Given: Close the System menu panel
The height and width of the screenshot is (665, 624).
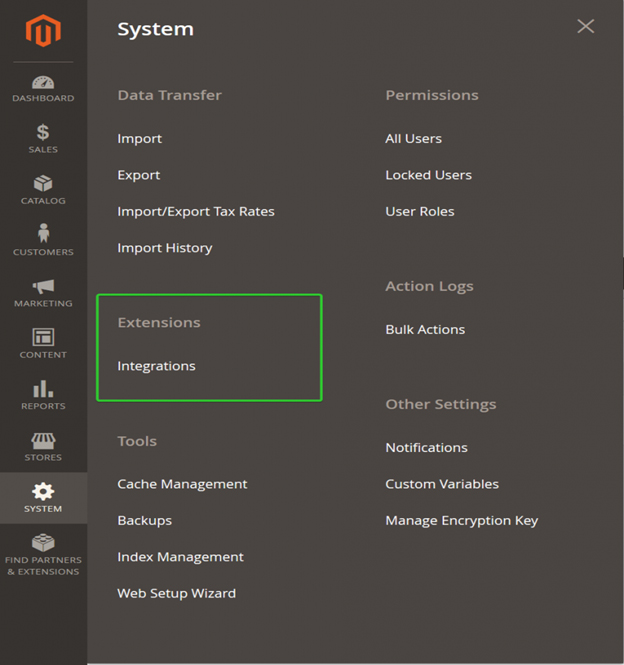Looking at the screenshot, I should (x=585, y=26).
